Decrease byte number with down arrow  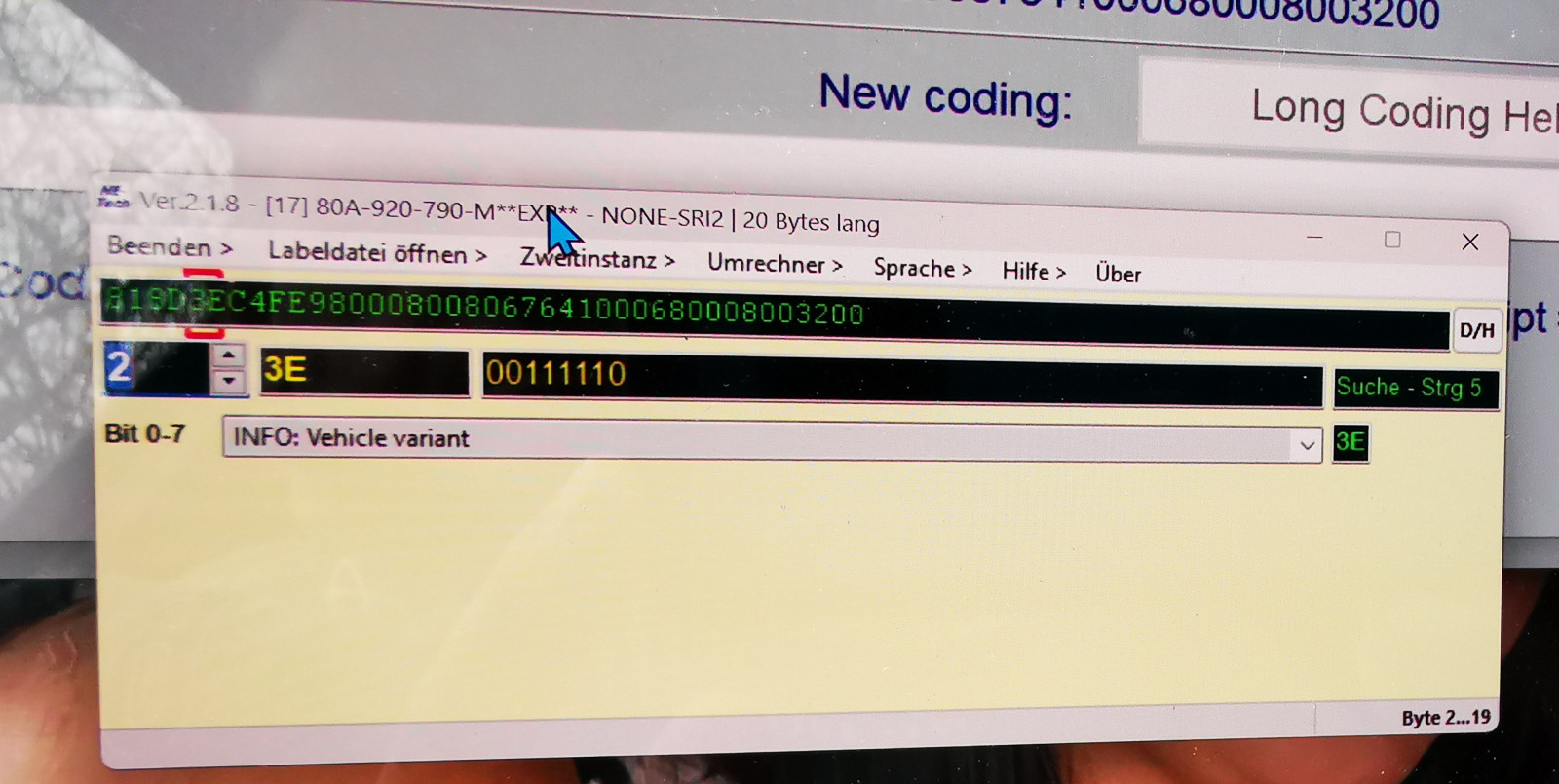tap(228, 381)
